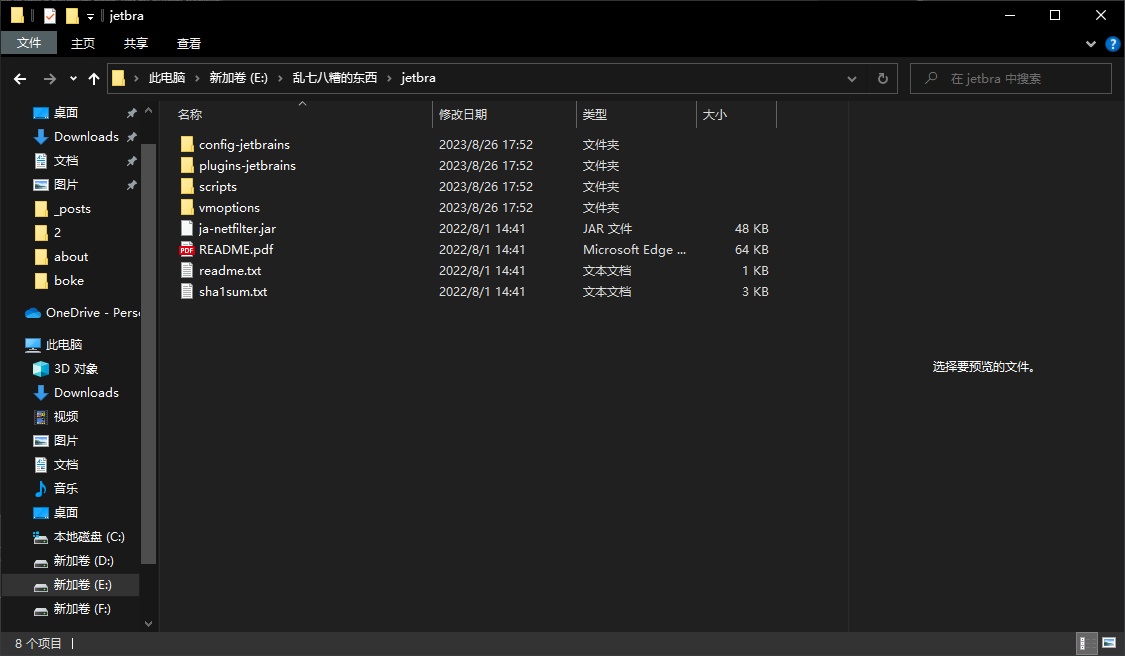Open the Help question mark icon

(x=1112, y=44)
